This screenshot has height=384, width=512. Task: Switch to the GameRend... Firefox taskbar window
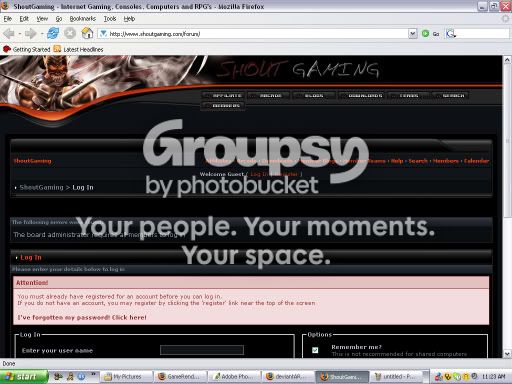[x=180, y=377]
